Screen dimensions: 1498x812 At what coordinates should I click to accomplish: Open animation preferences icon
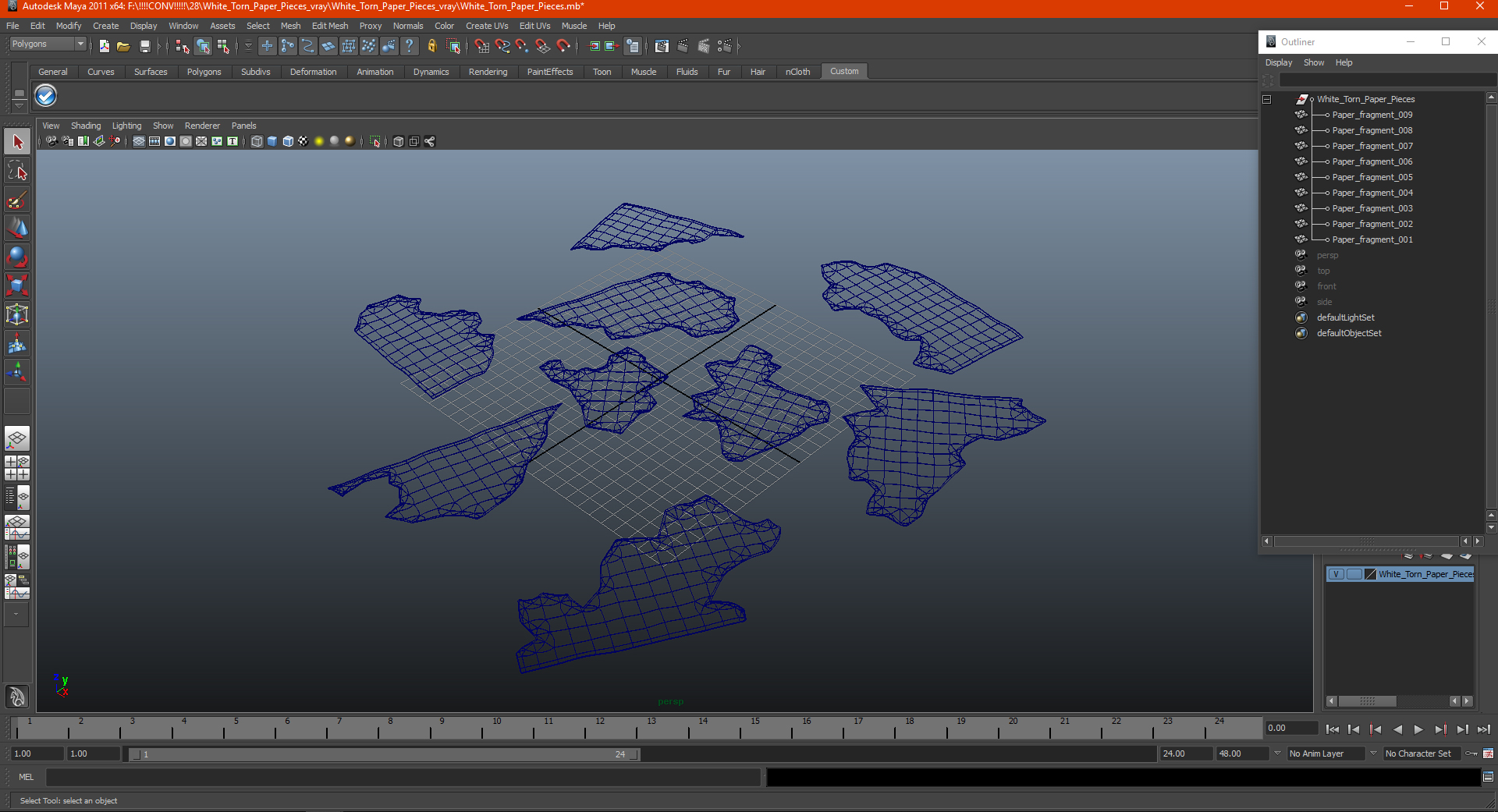(x=1489, y=753)
